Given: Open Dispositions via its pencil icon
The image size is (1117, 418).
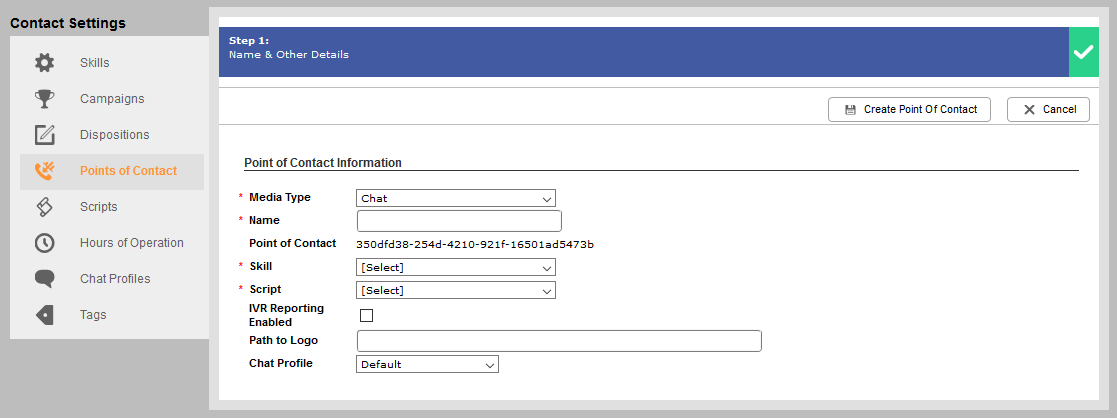Looking at the screenshot, I should [44, 135].
